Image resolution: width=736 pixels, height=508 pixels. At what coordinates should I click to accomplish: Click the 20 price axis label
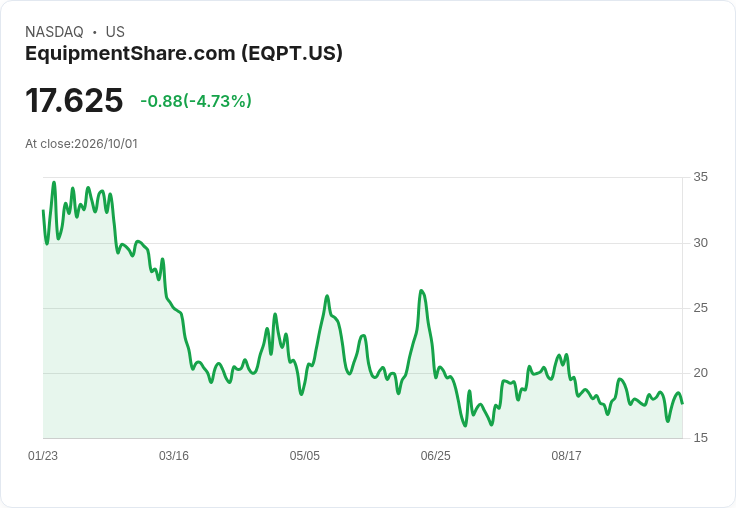[x=700, y=373]
